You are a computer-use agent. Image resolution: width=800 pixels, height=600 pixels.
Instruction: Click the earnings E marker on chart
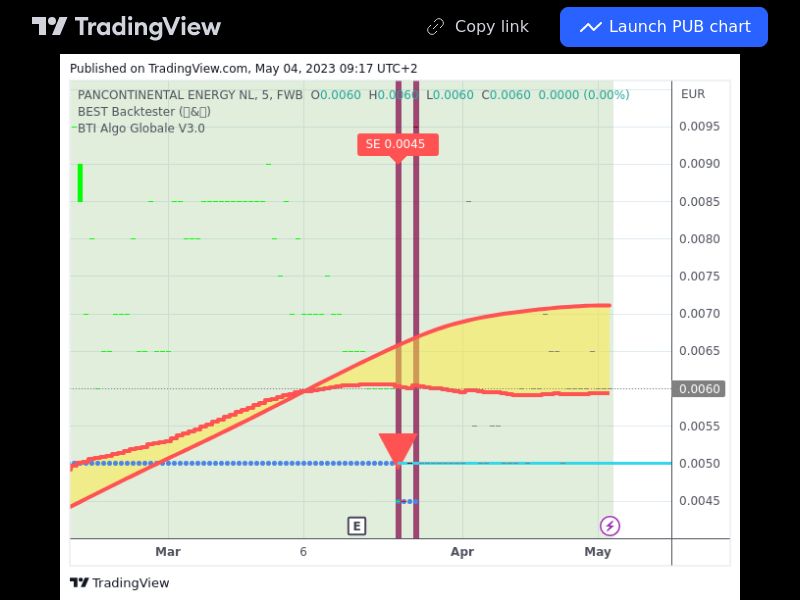click(x=357, y=526)
